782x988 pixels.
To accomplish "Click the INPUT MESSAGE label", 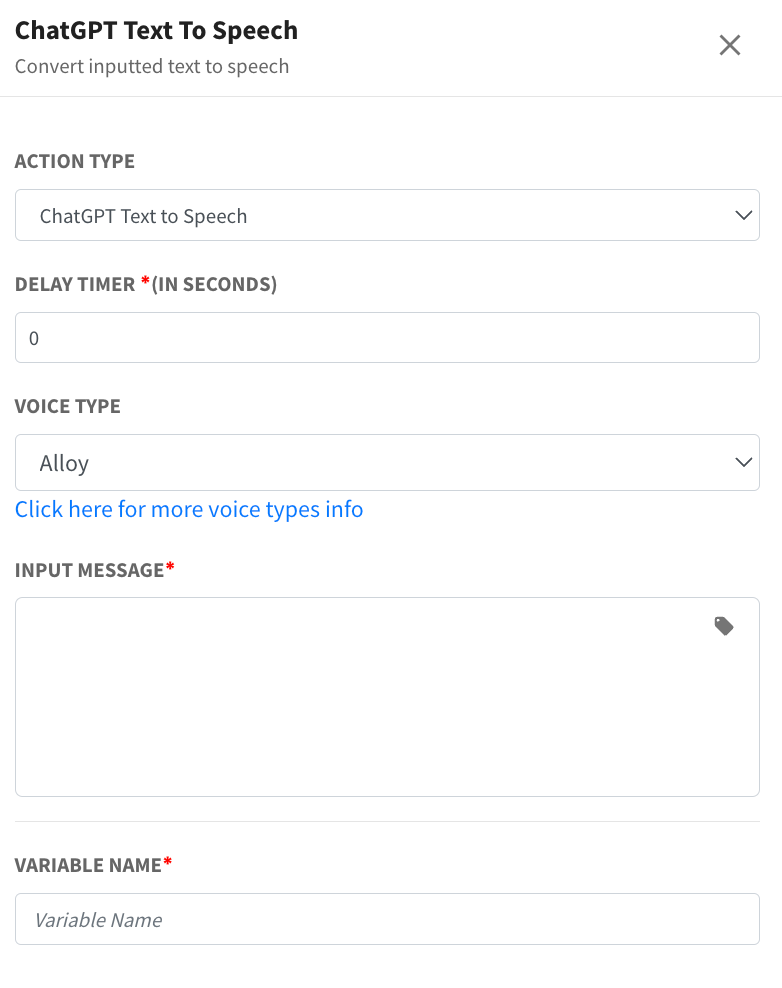I will click(x=89, y=570).
